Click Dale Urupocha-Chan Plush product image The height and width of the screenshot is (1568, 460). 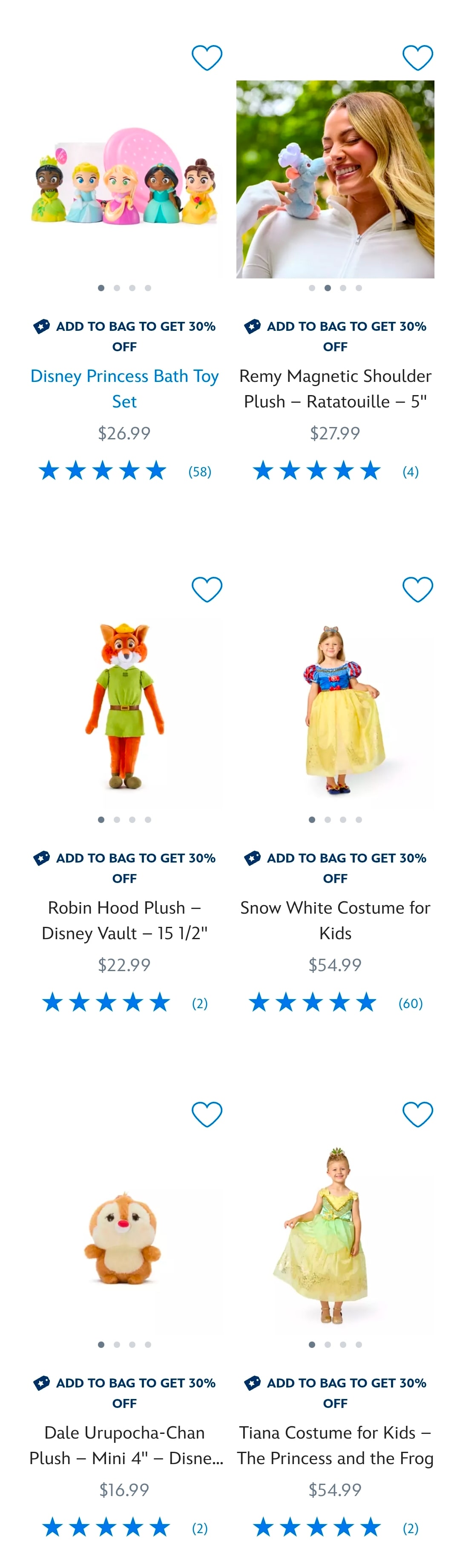(x=124, y=1235)
